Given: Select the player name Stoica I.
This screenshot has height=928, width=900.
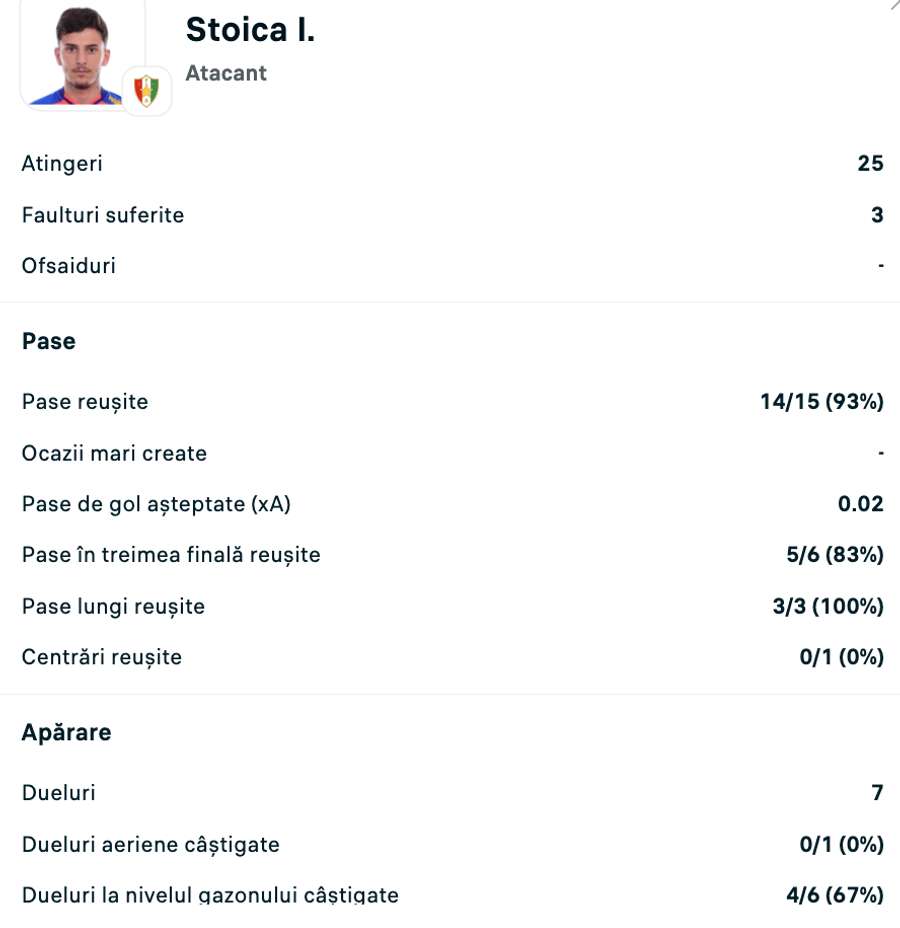Looking at the screenshot, I should [249, 29].
